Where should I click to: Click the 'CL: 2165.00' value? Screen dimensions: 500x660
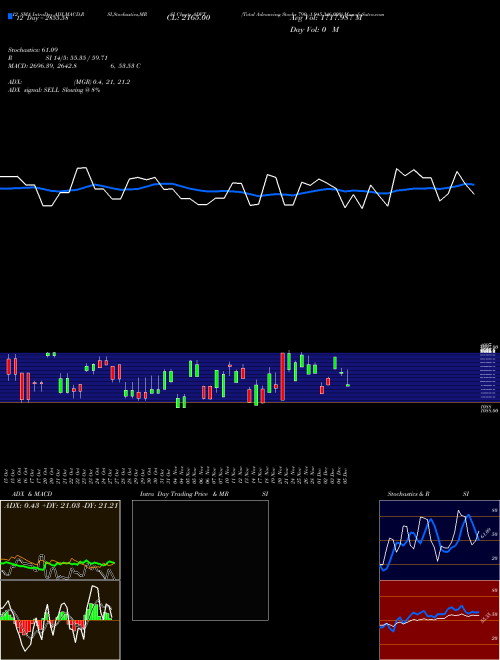pyautogui.click(x=189, y=17)
